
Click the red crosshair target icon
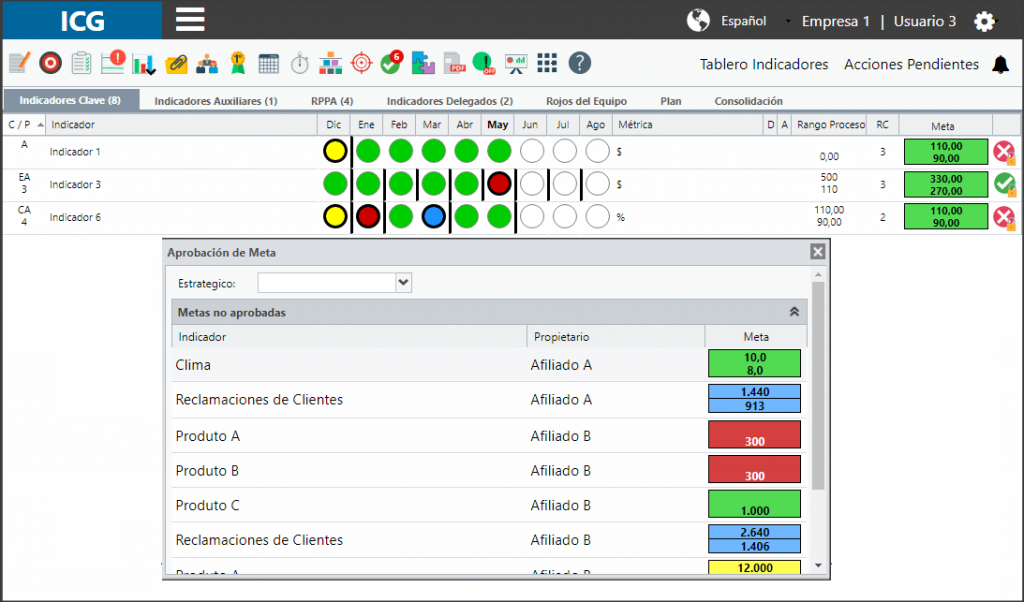point(361,63)
